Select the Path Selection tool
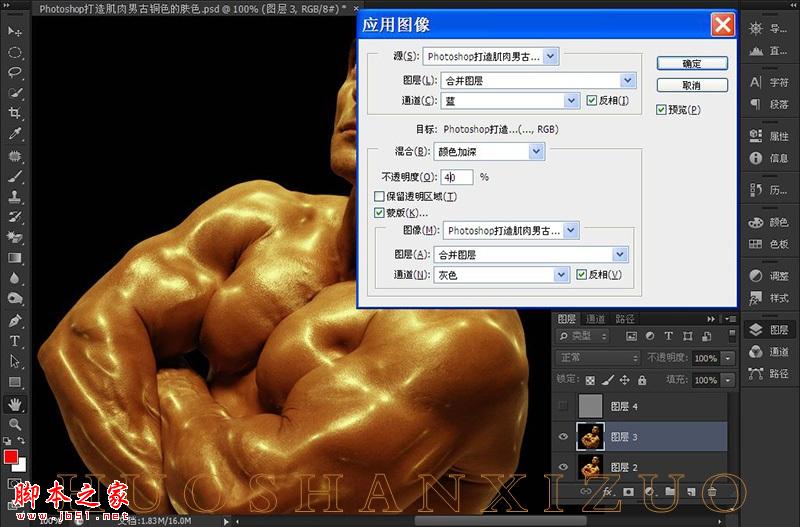The image size is (800, 527). point(15,361)
